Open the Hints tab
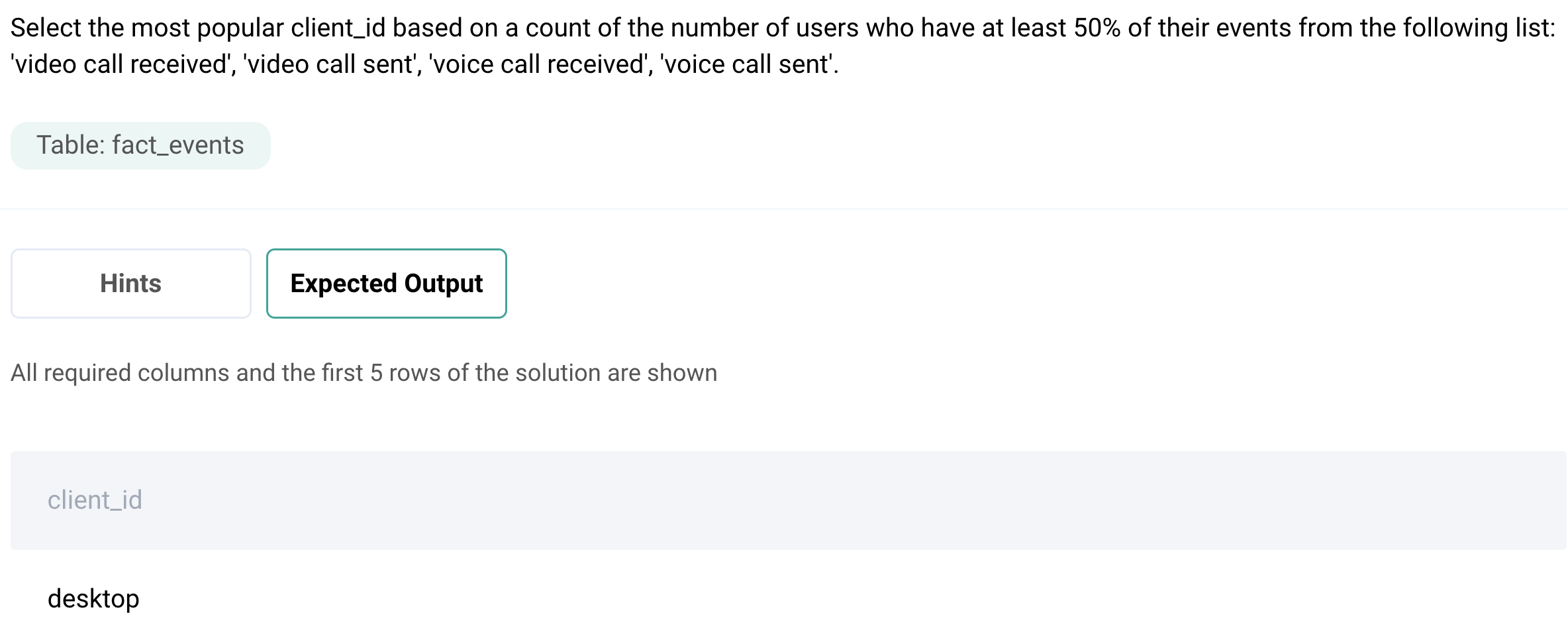The height and width of the screenshot is (628, 1568). [130, 284]
